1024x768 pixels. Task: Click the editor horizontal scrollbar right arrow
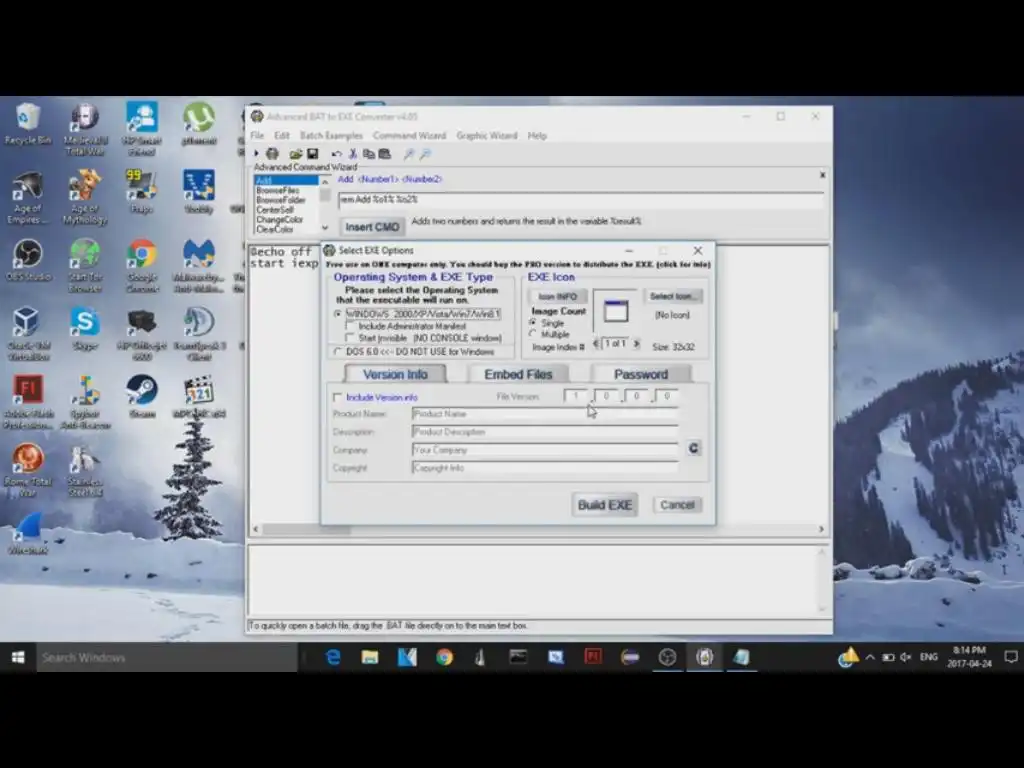pyautogui.click(x=821, y=529)
